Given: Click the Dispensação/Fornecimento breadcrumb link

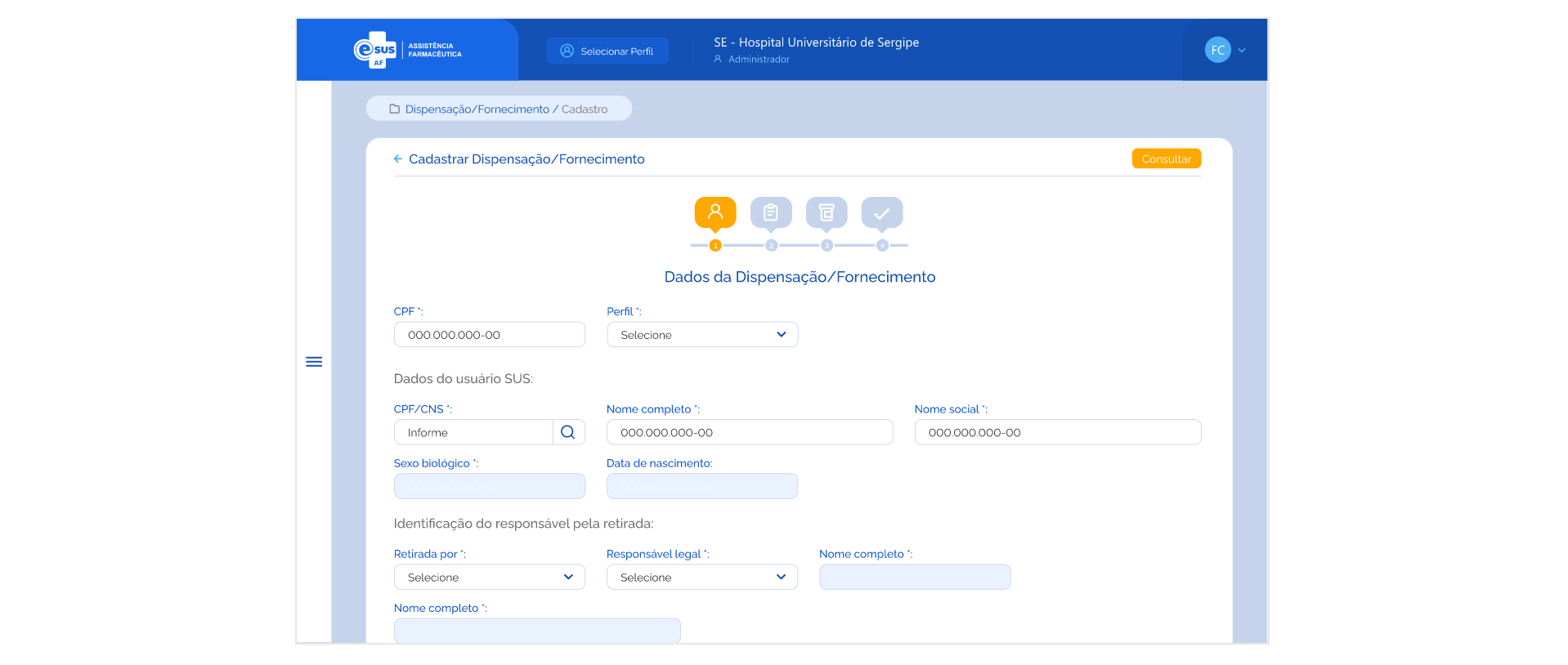Looking at the screenshot, I should [477, 109].
